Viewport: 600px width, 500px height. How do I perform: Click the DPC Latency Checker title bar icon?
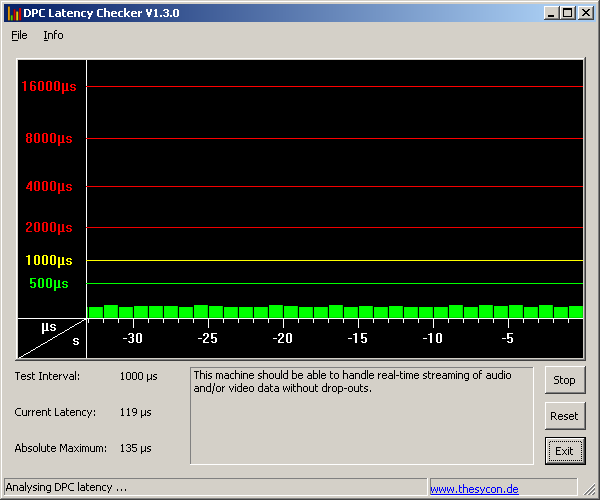13,13
